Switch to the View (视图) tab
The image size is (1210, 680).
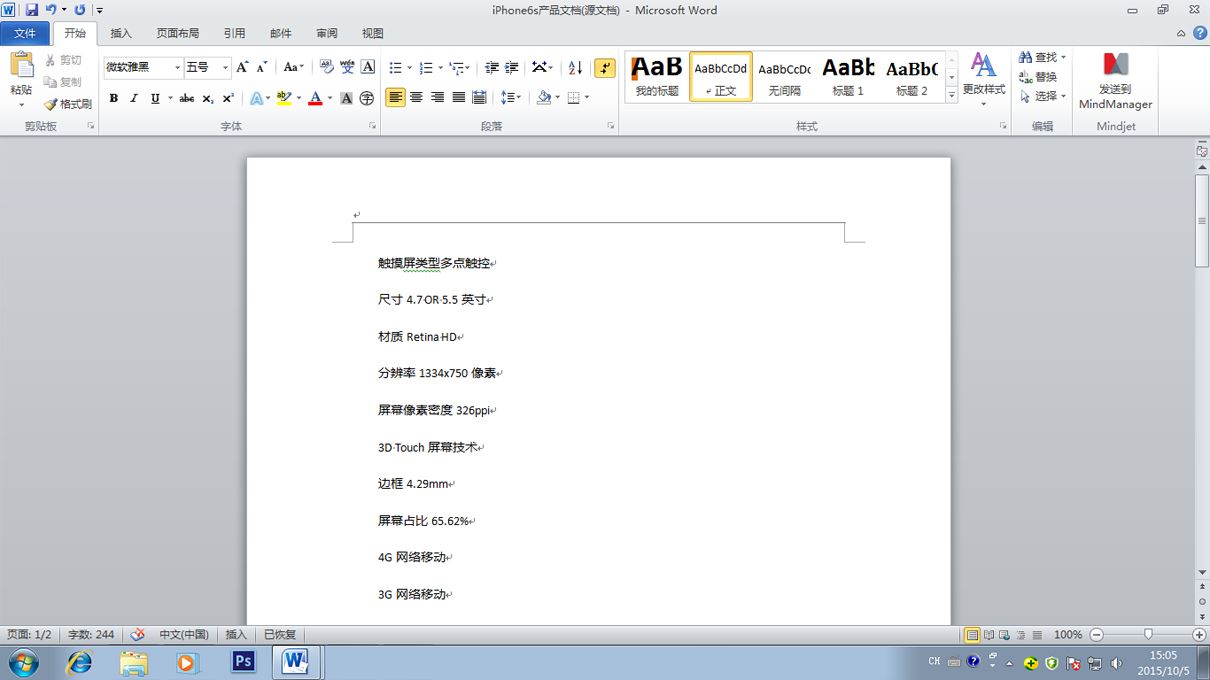pyautogui.click(x=373, y=33)
